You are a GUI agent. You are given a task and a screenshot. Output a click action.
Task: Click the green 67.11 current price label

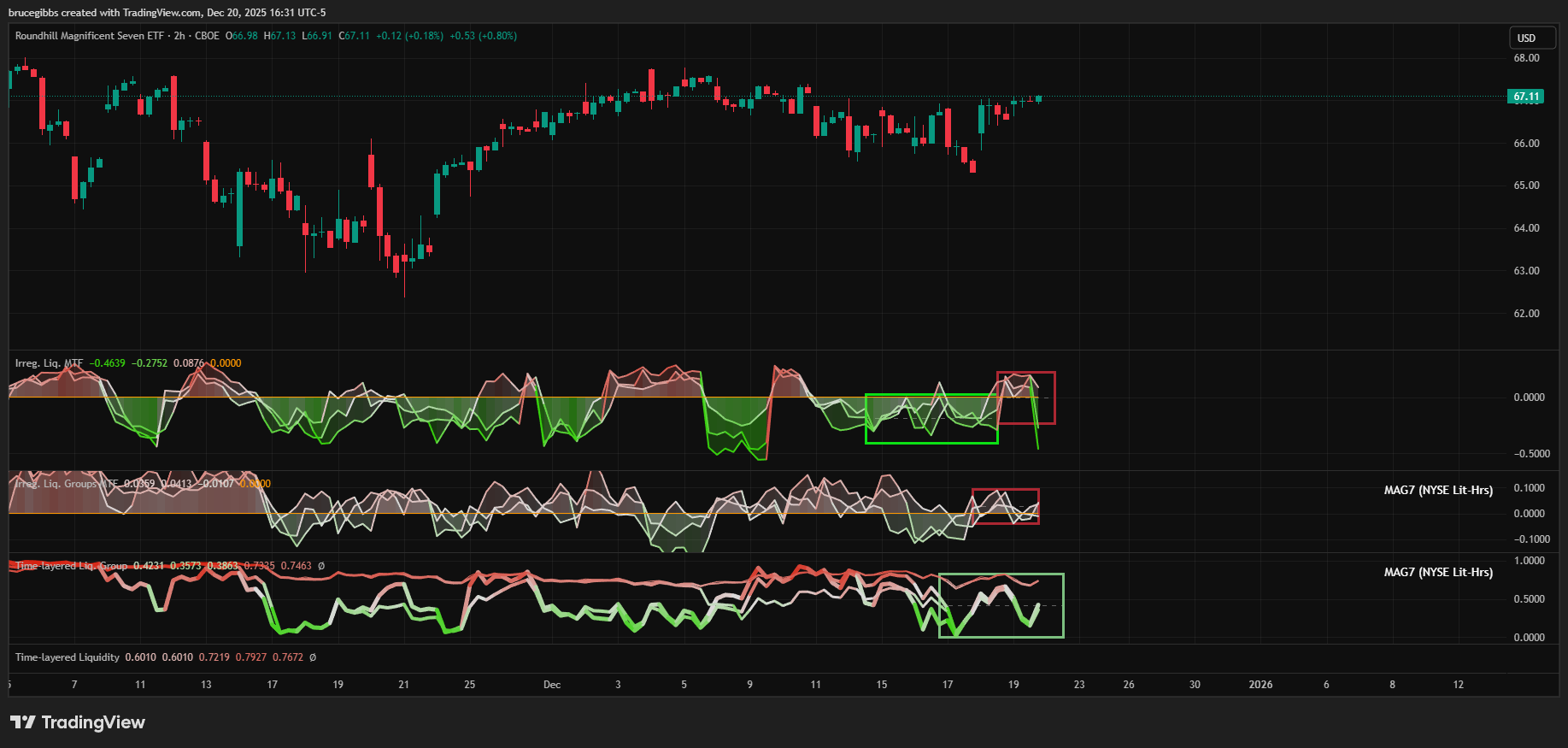pos(1525,97)
